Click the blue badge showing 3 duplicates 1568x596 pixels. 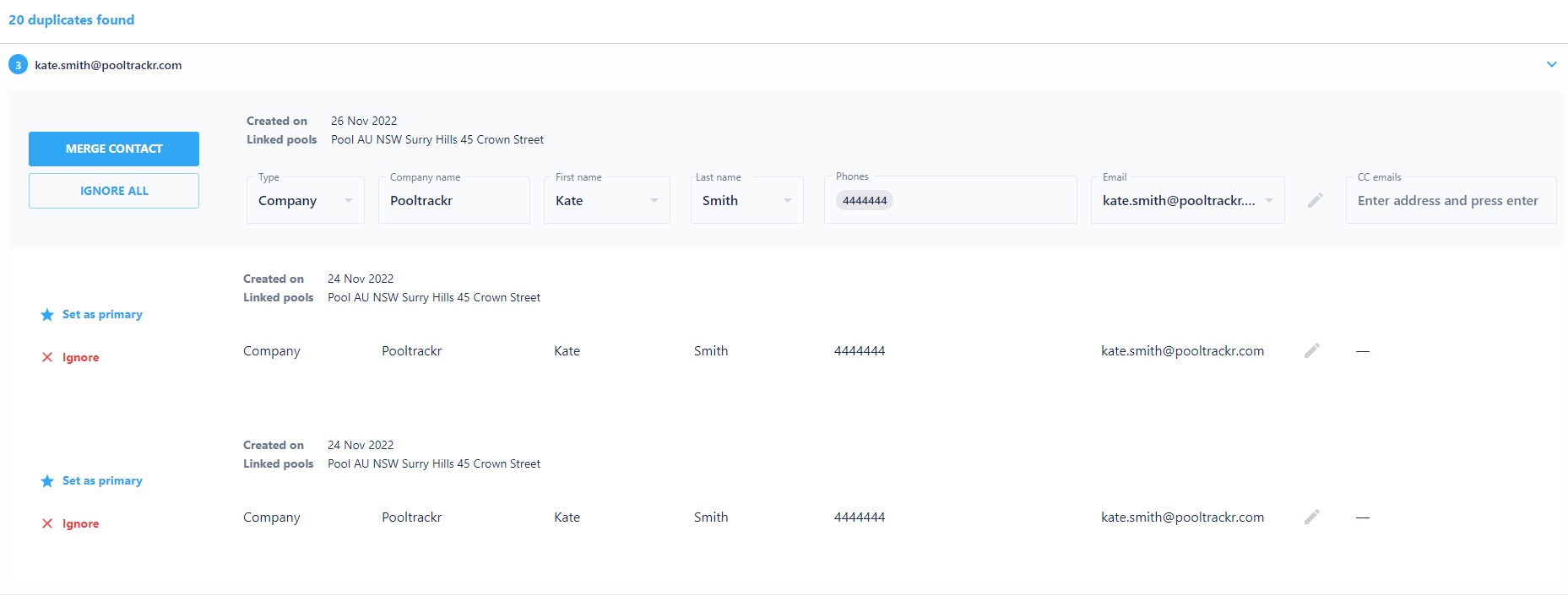(x=18, y=65)
